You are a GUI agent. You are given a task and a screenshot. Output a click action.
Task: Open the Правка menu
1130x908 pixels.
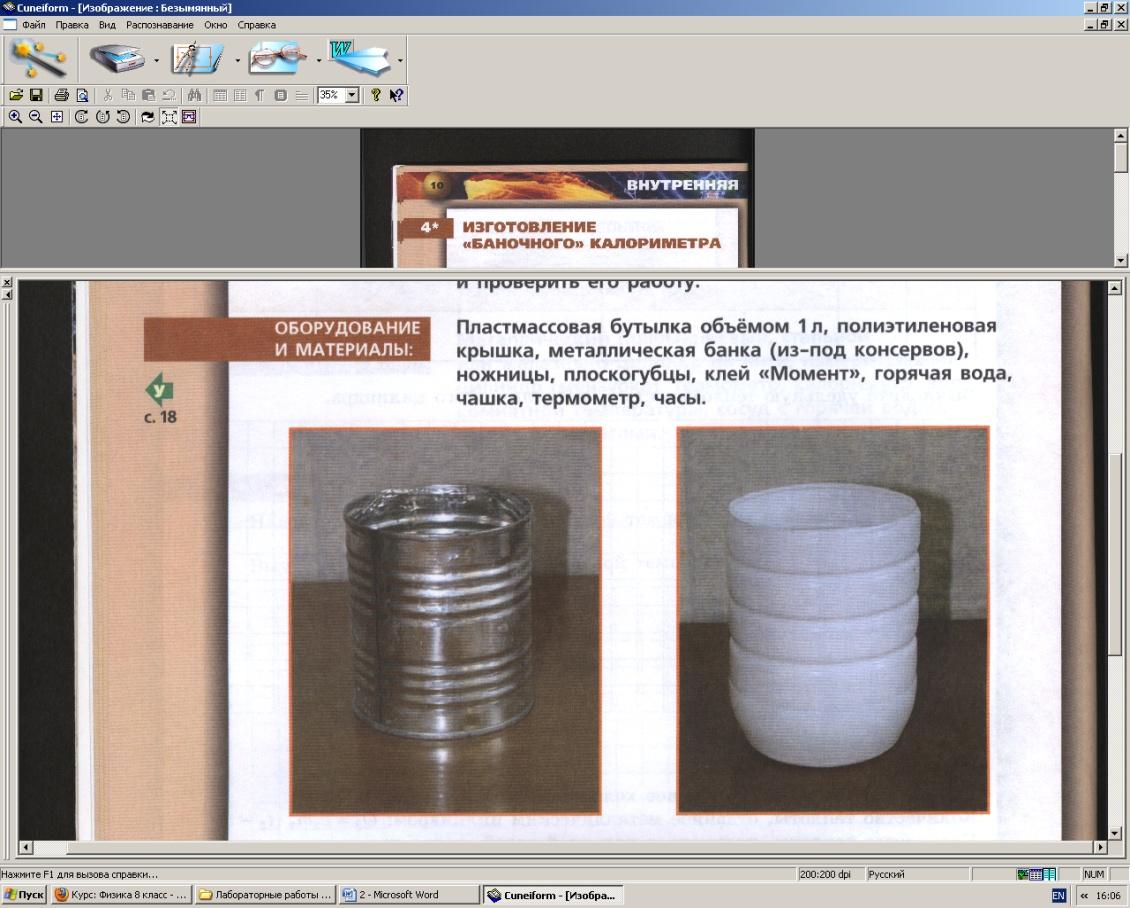(72, 25)
